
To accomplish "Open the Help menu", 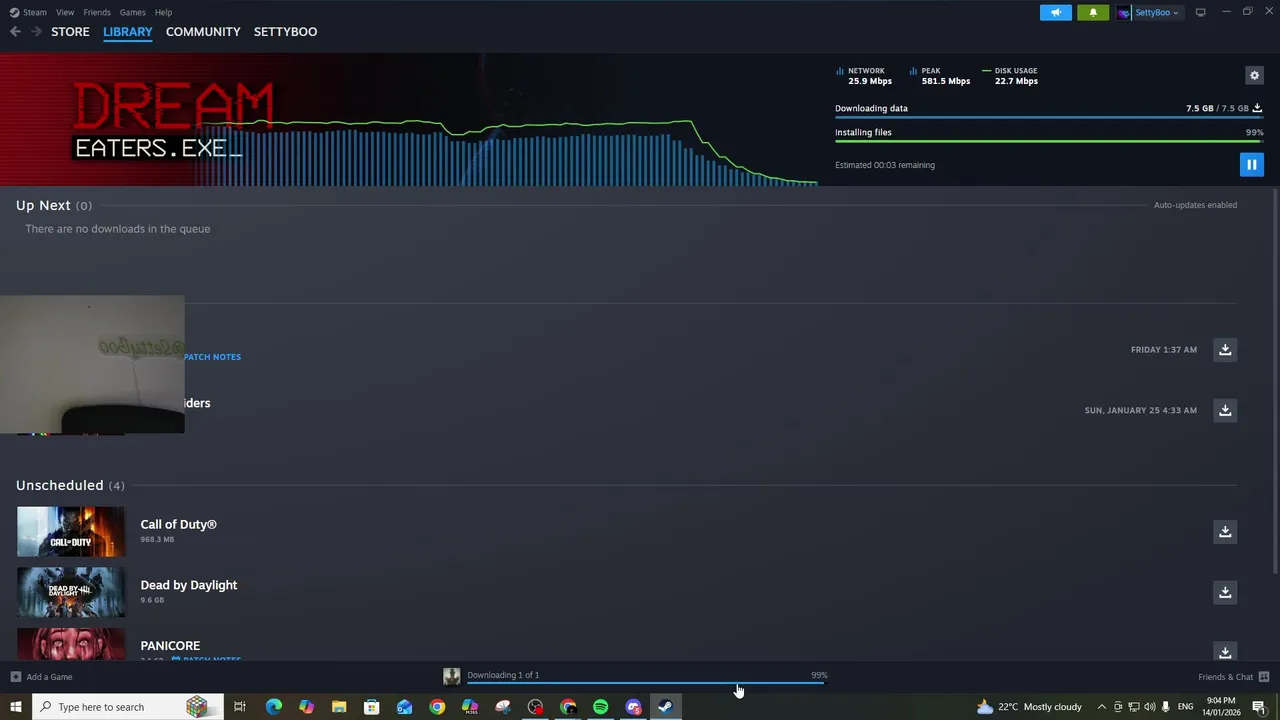I will [x=163, y=12].
